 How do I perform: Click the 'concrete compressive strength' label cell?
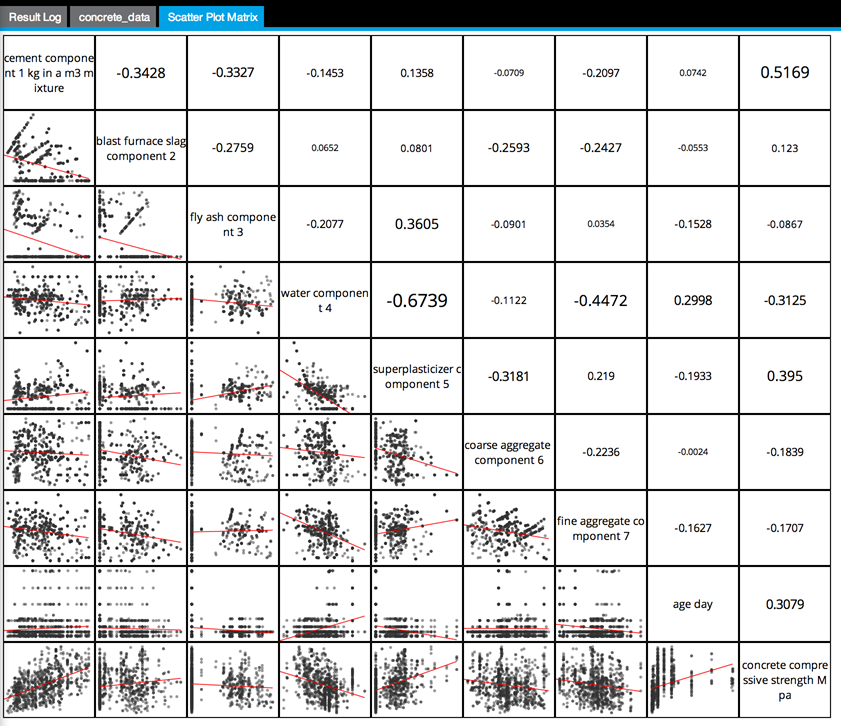point(785,679)
